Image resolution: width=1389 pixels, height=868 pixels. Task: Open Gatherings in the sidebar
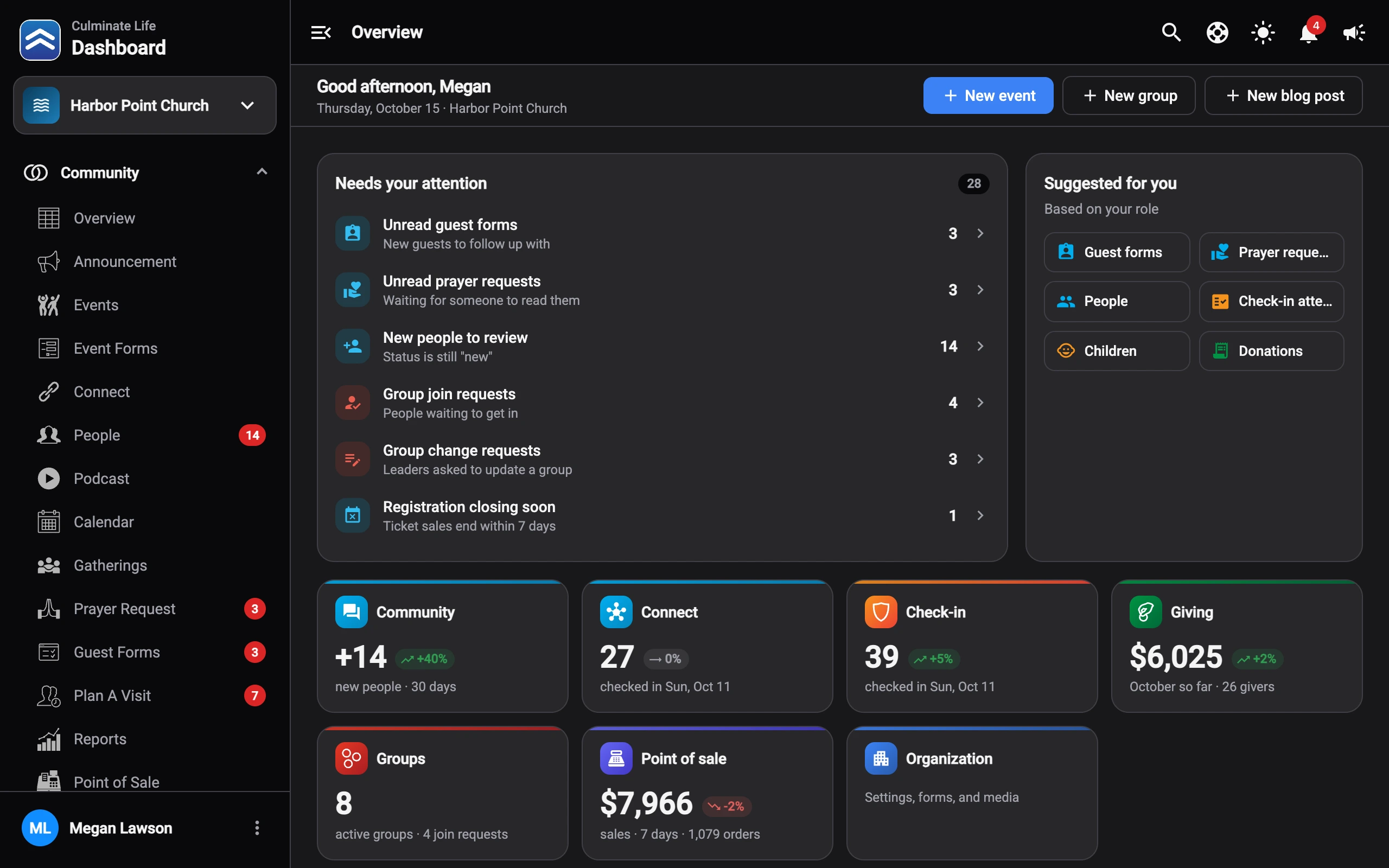(145, 565)
